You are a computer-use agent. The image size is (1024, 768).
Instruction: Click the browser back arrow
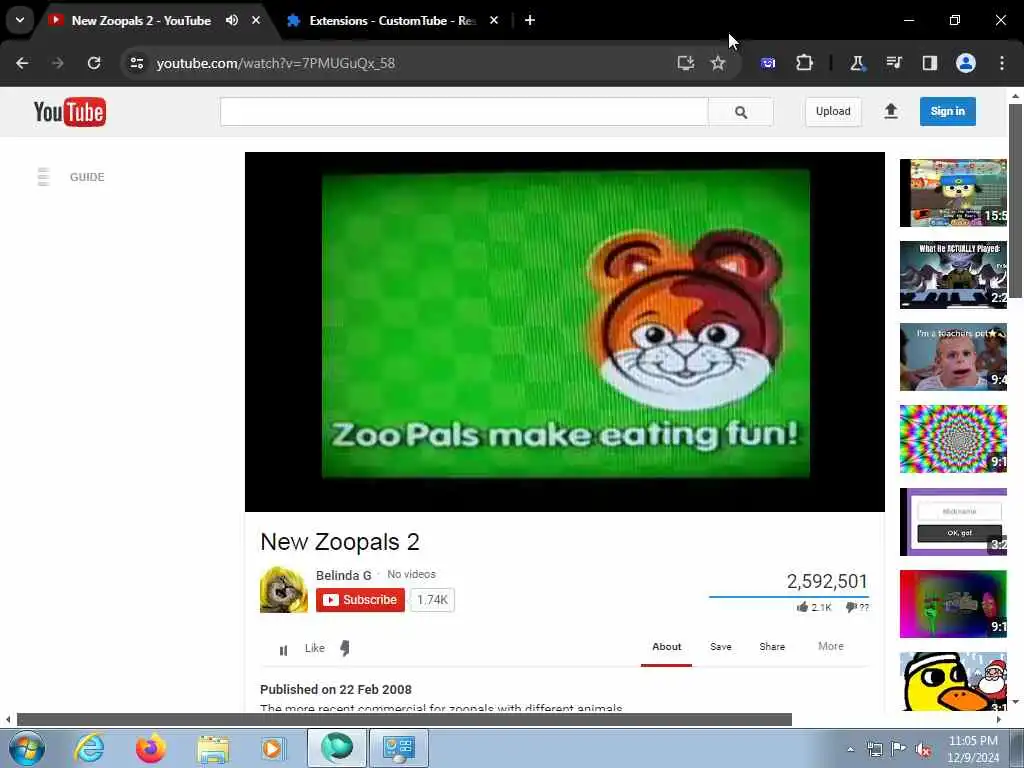22,63
